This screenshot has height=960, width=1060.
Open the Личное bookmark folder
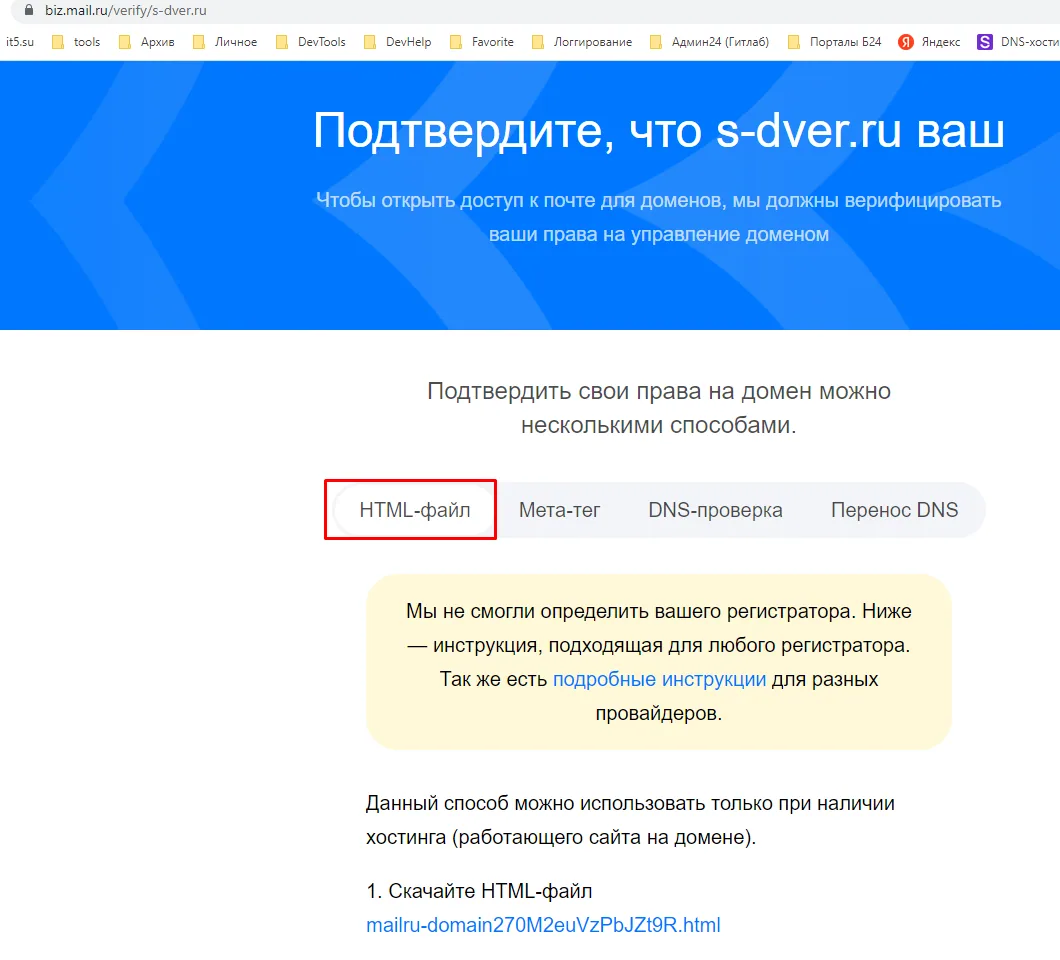[x=225, y=42]
